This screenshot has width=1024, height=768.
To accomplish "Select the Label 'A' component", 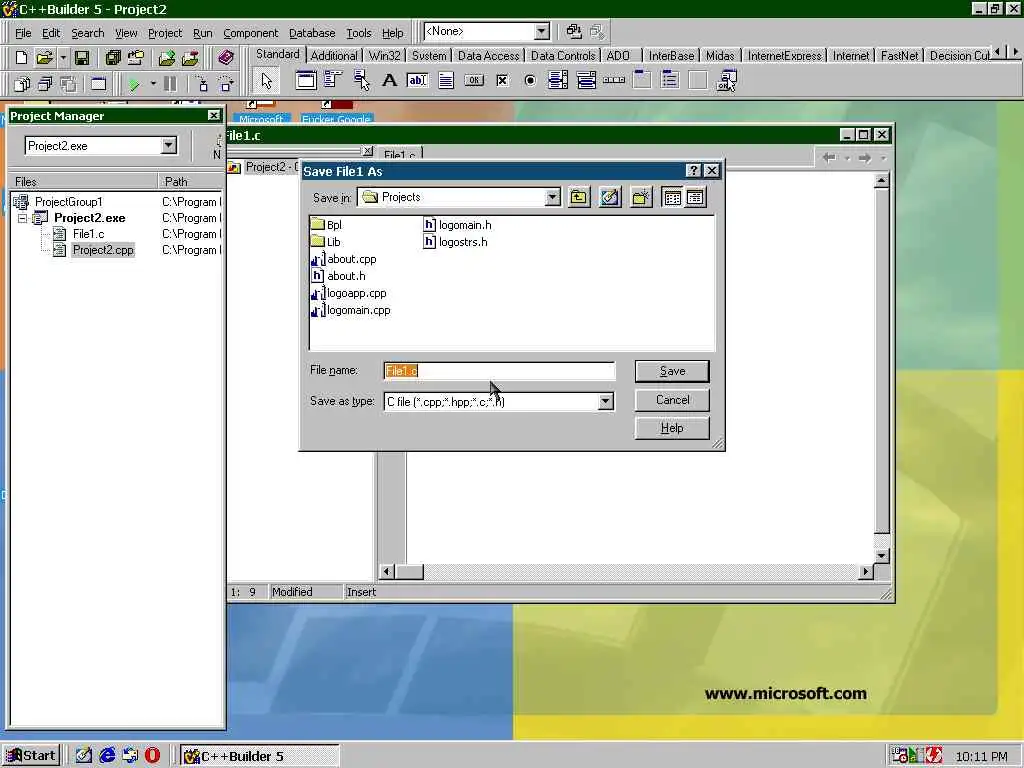I will pyautogui.click(x=389, y=80).
